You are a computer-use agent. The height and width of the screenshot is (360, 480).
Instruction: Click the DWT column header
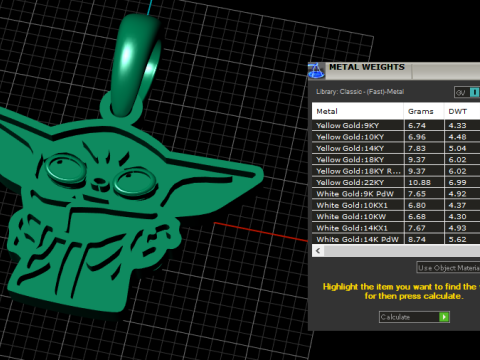tap(462, 111)
